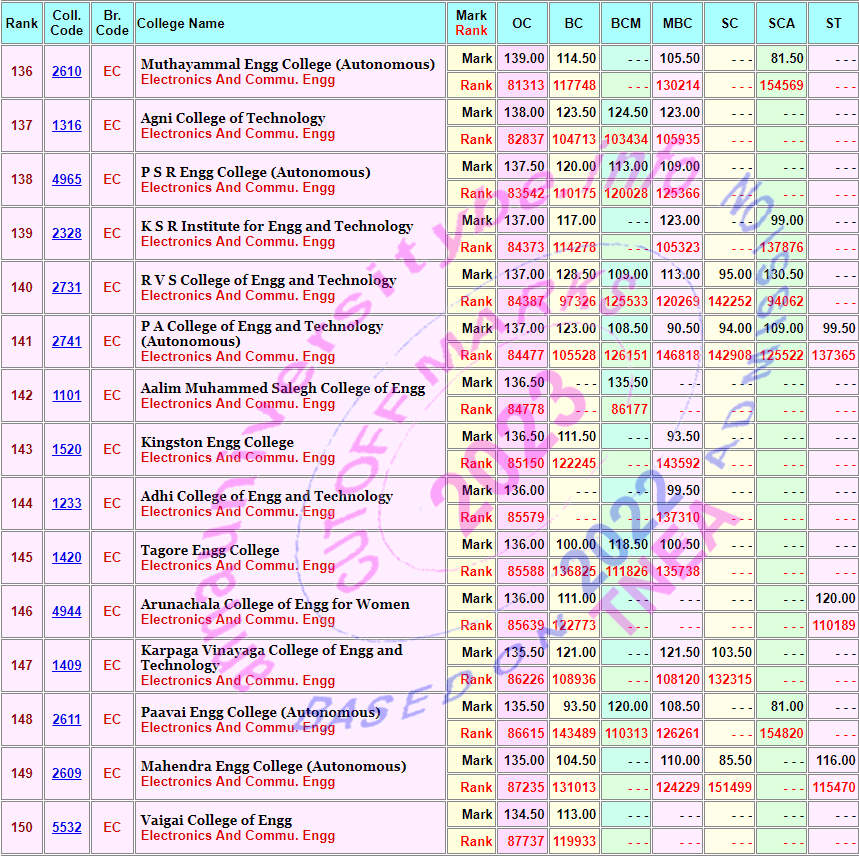Open the 4965 college code link
859x856 pixels.
[x=67, y=180]
